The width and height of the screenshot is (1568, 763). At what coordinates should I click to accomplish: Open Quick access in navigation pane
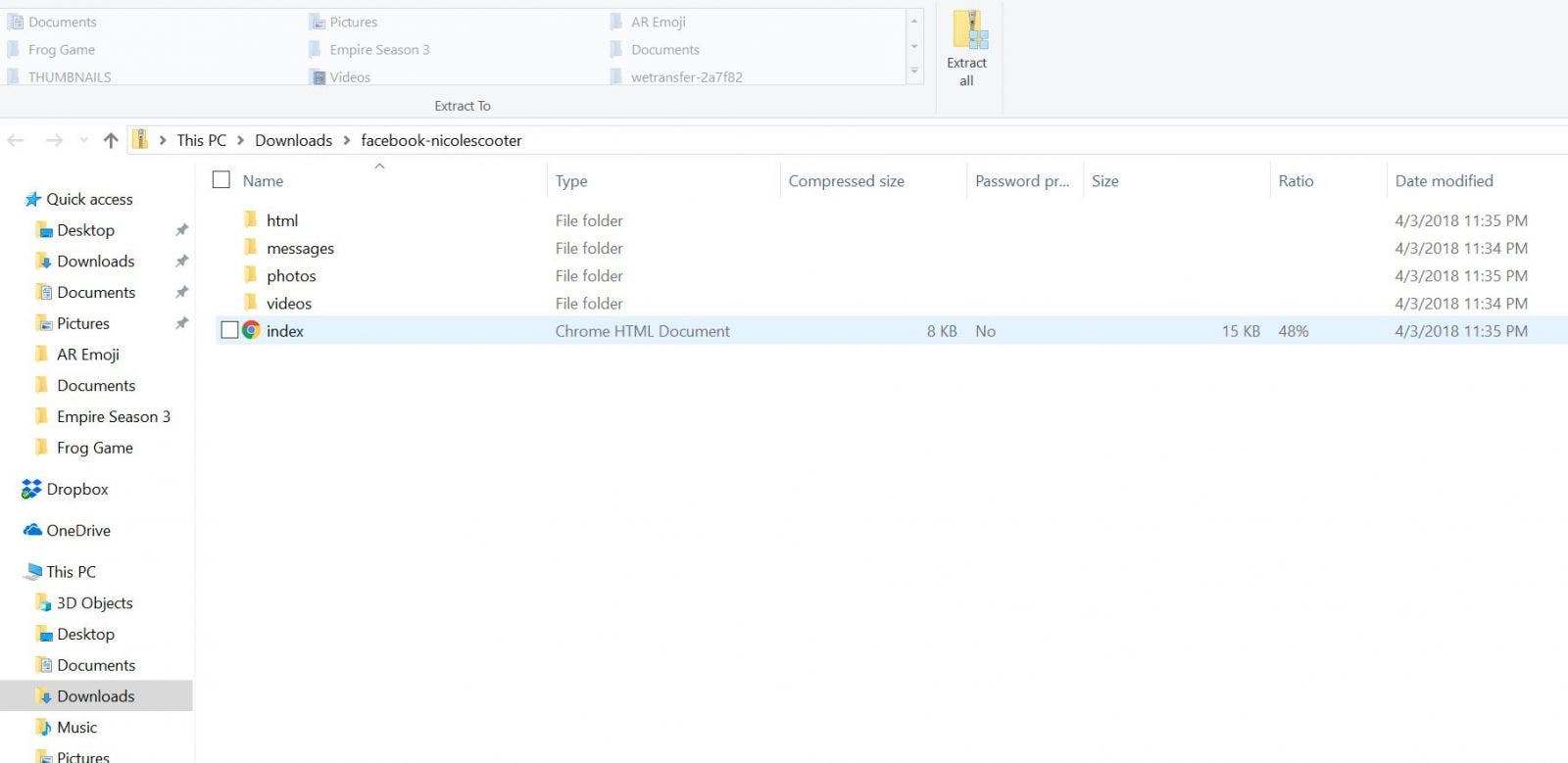89,199
